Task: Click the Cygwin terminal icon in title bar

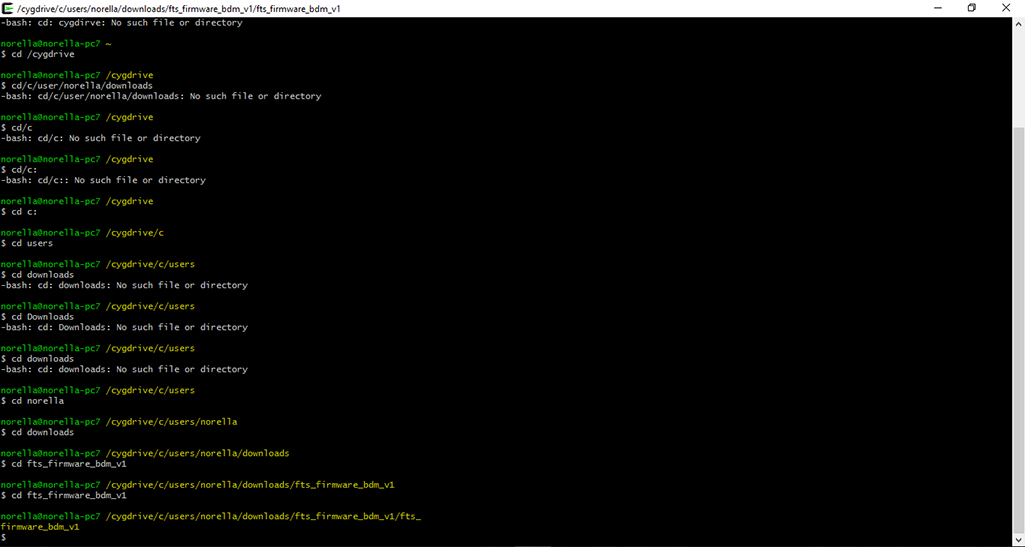Action: 8,8
